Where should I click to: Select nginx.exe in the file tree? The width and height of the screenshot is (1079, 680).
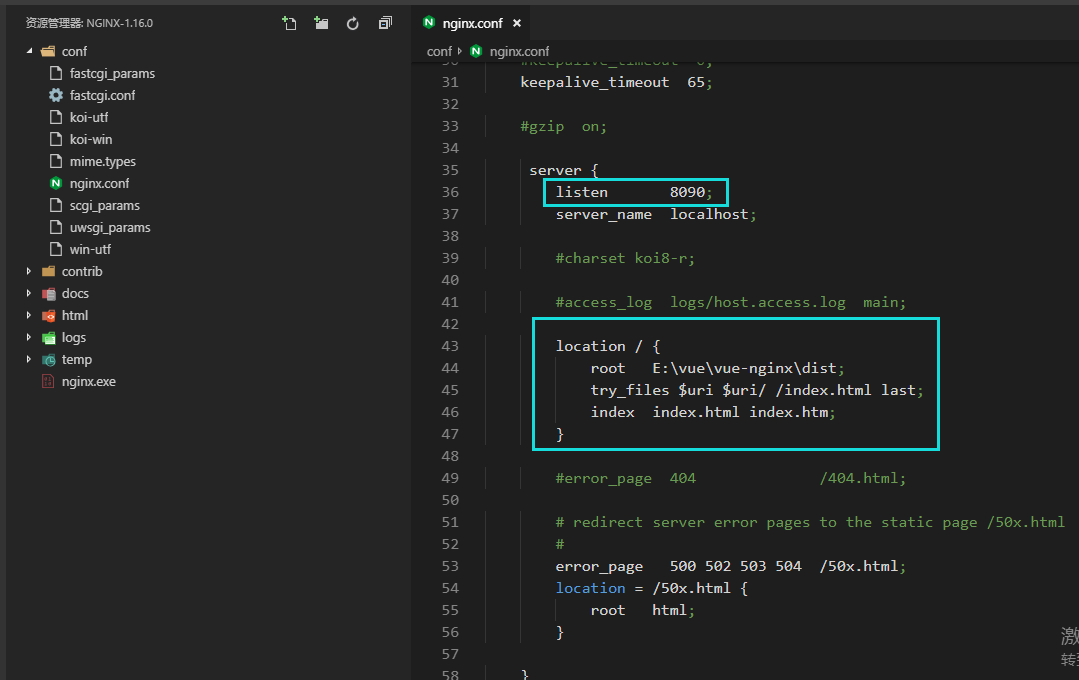[x=89, y=382]
